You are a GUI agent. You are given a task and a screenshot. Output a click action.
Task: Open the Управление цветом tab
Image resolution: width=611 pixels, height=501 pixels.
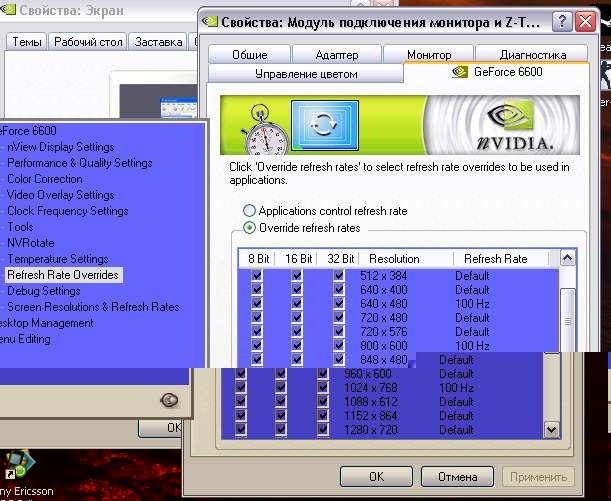tap(306, 74)
